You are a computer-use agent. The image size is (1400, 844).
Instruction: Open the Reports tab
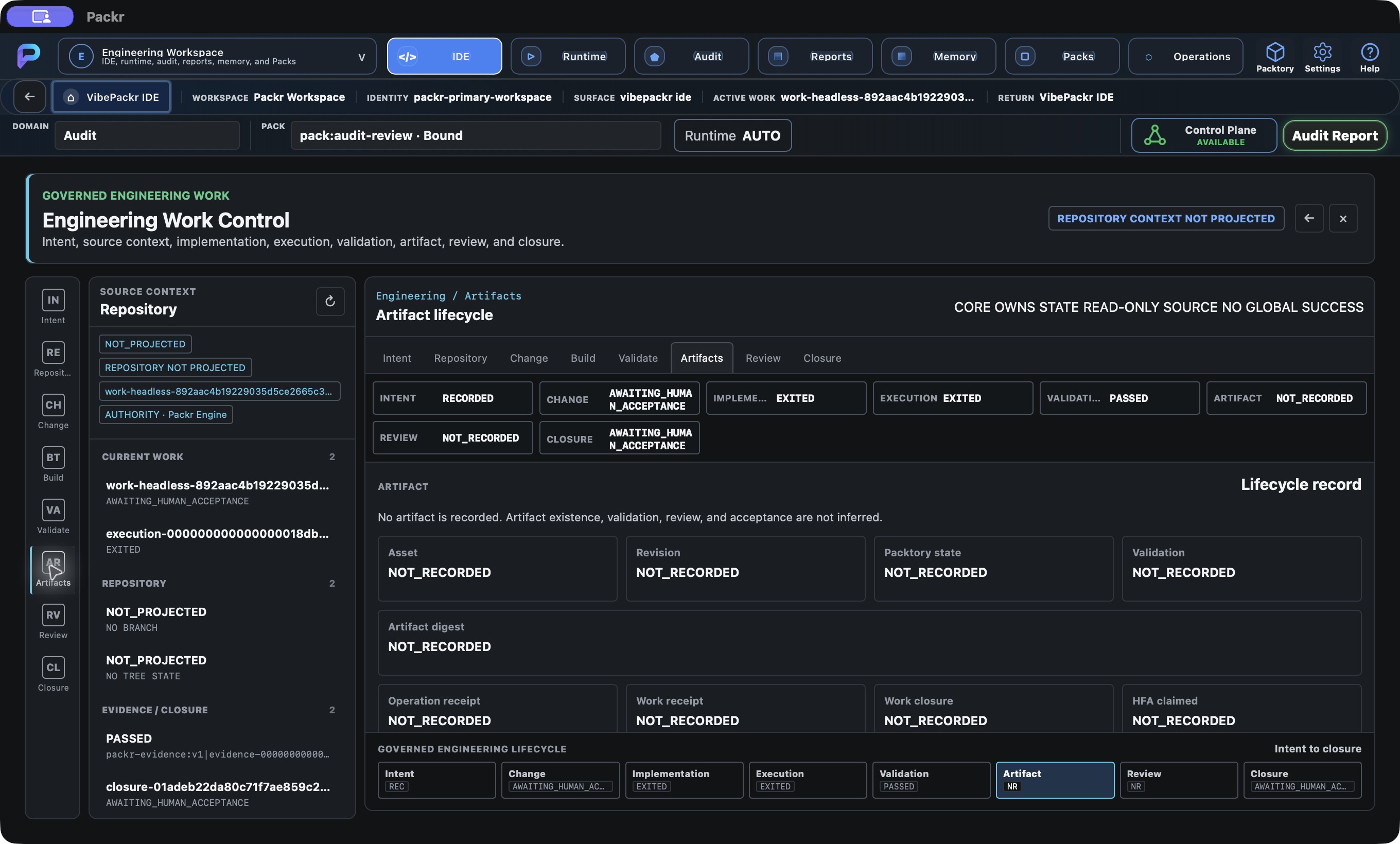[815, 56]
